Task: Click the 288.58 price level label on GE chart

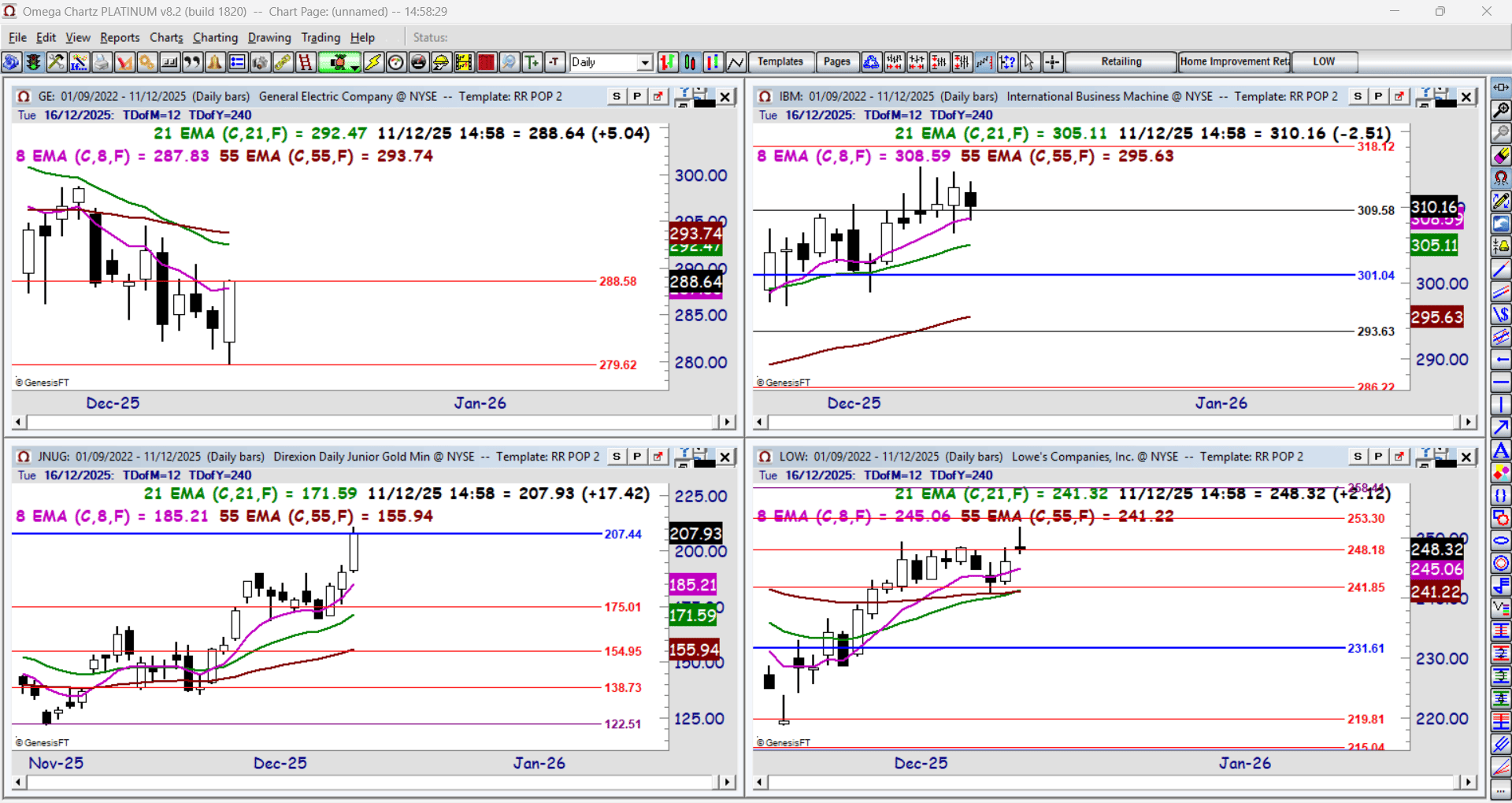Action: (618, 281)
